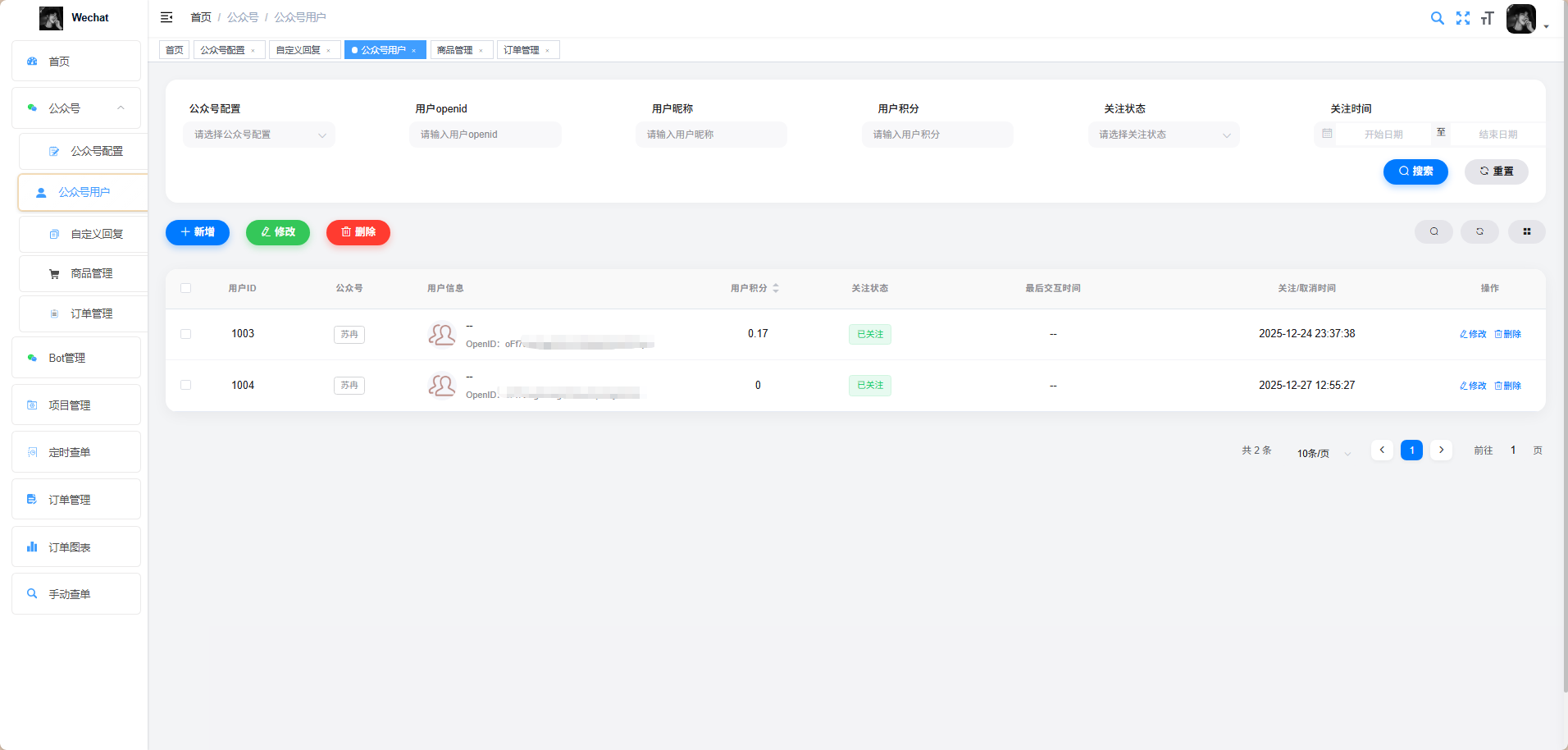The width and height of the screenshot is (1568, 750).
Task: Click the red 删除 button
Action: (x=358, y=232)
